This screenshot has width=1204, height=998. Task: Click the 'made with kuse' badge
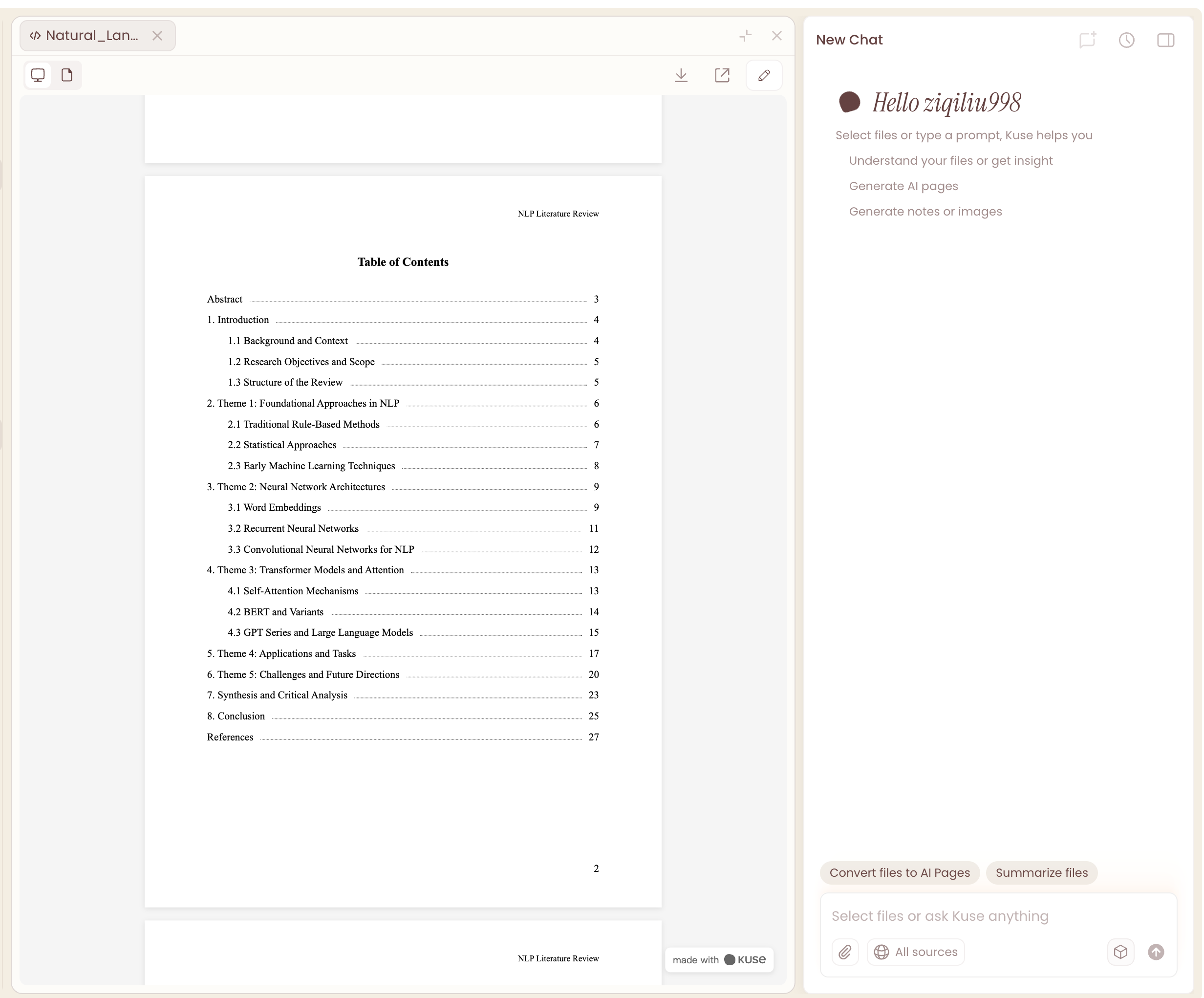719,959
